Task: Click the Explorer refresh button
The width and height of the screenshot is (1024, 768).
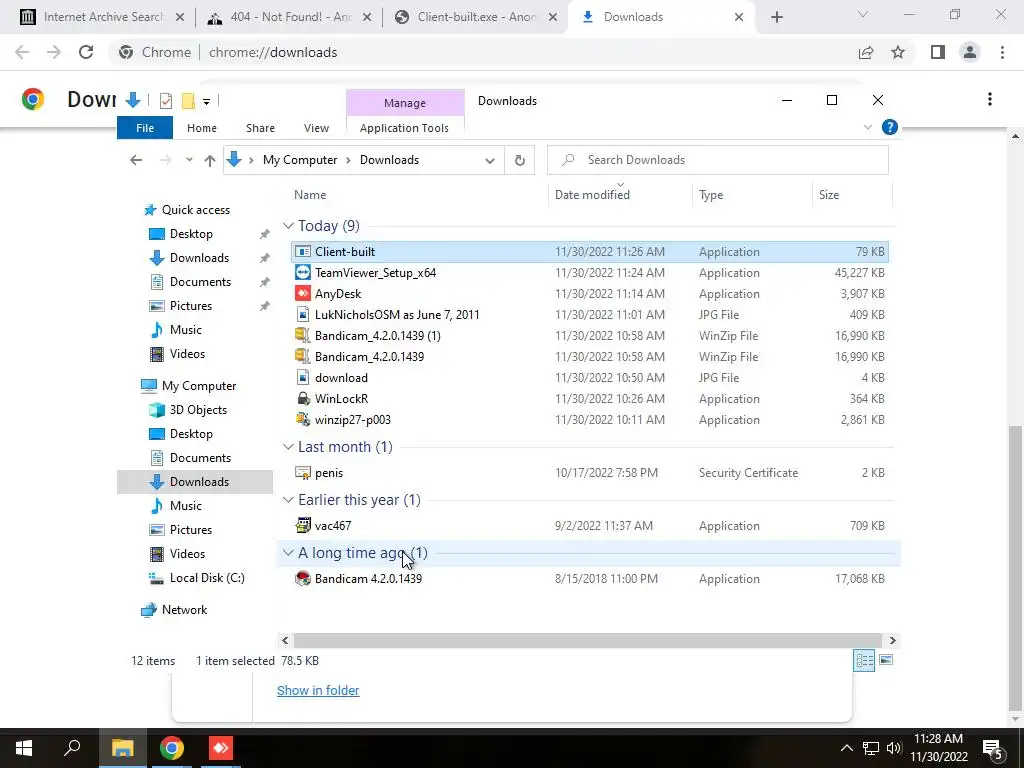Action: (519, 160)
